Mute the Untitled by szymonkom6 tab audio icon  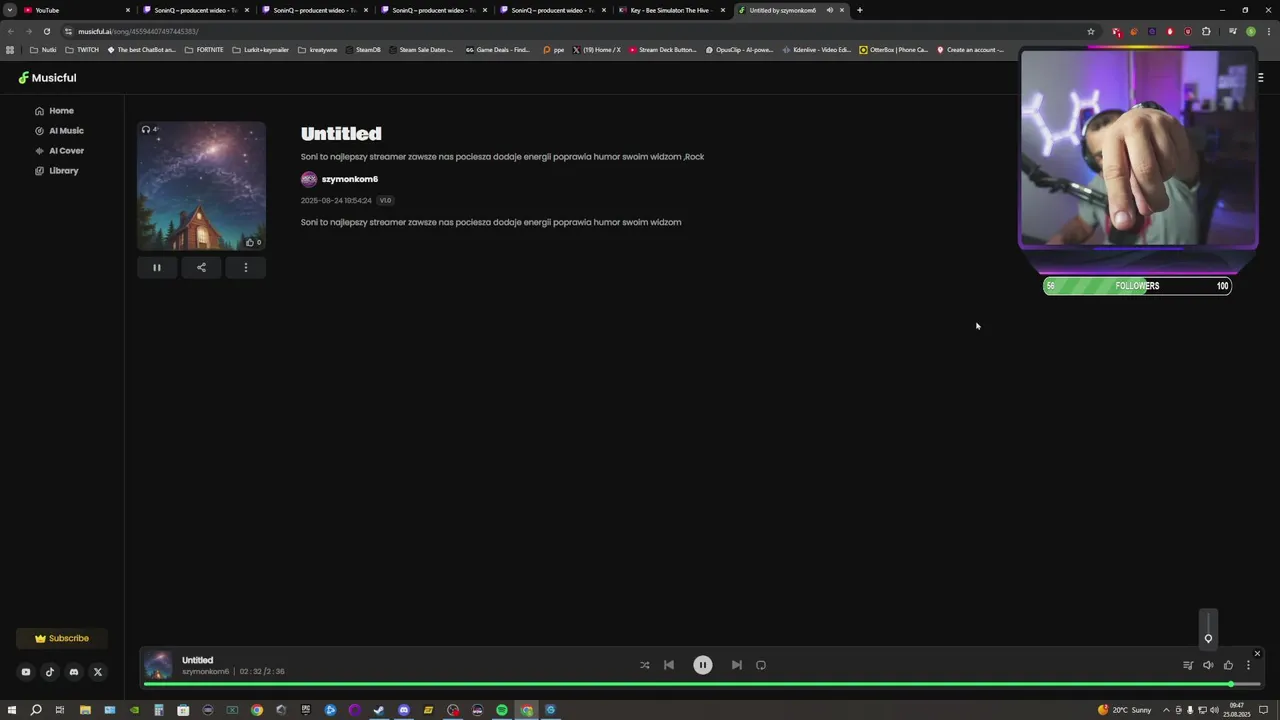829,10
